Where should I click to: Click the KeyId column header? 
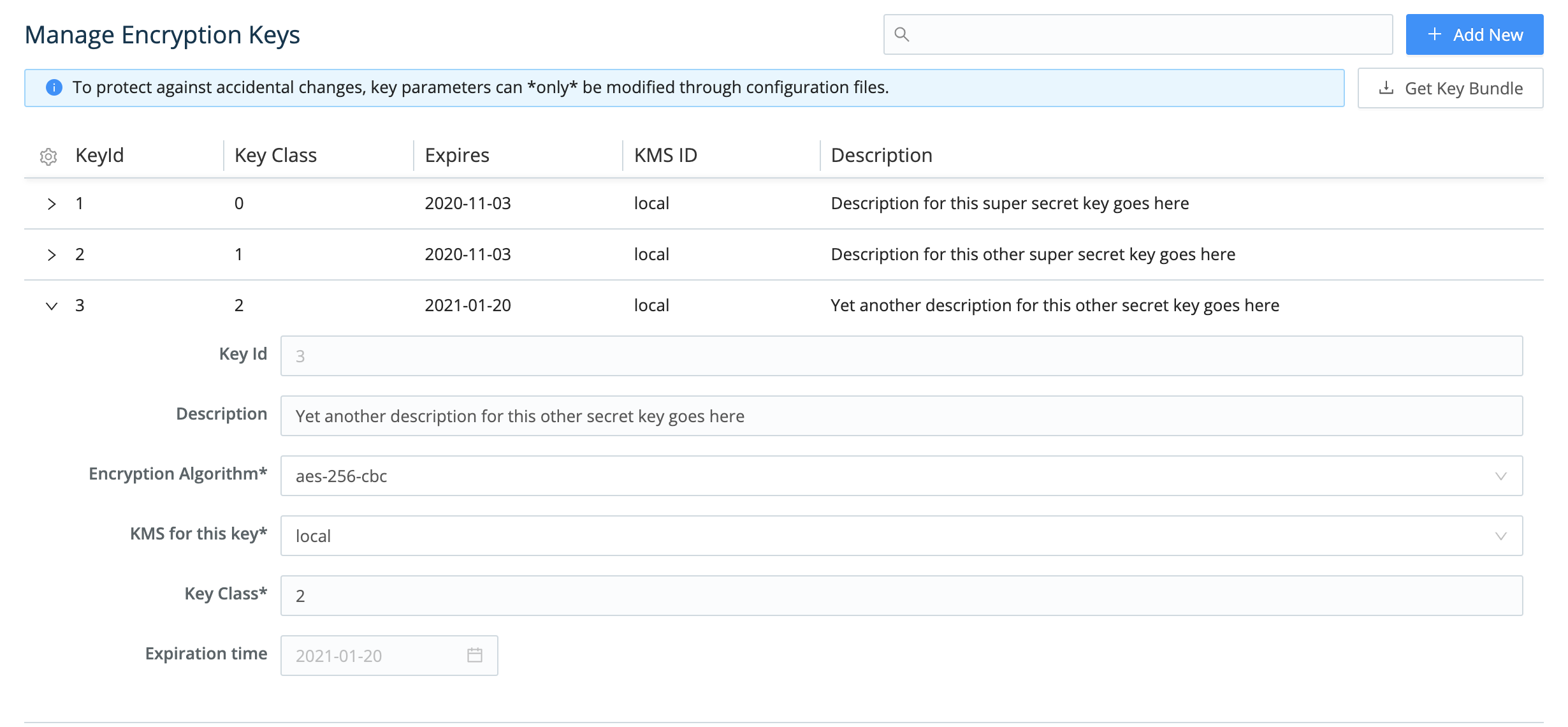click(99, 155)
